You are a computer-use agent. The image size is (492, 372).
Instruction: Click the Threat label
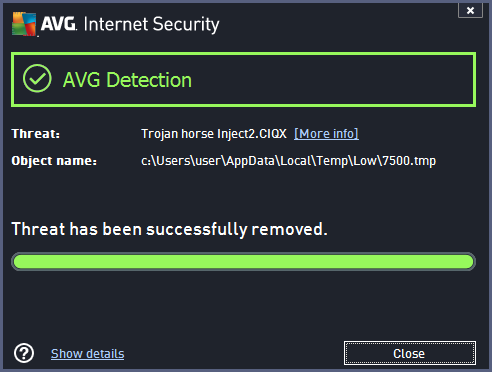[36, 134]
